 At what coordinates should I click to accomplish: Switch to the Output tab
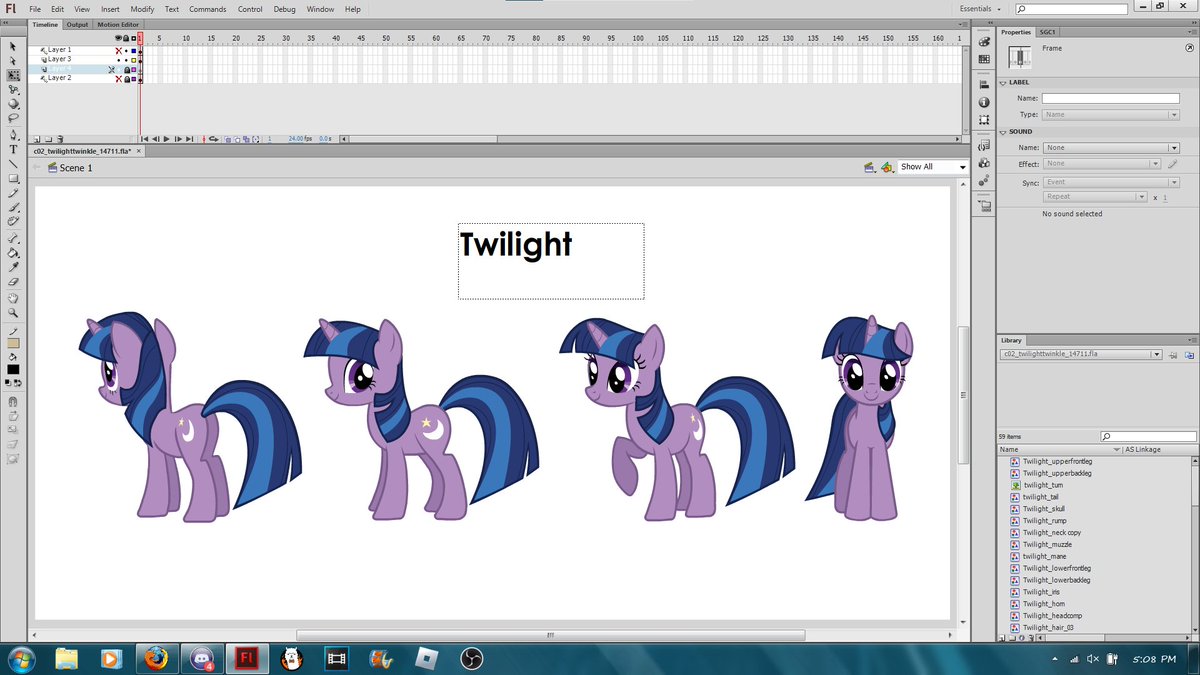(78, 25)
